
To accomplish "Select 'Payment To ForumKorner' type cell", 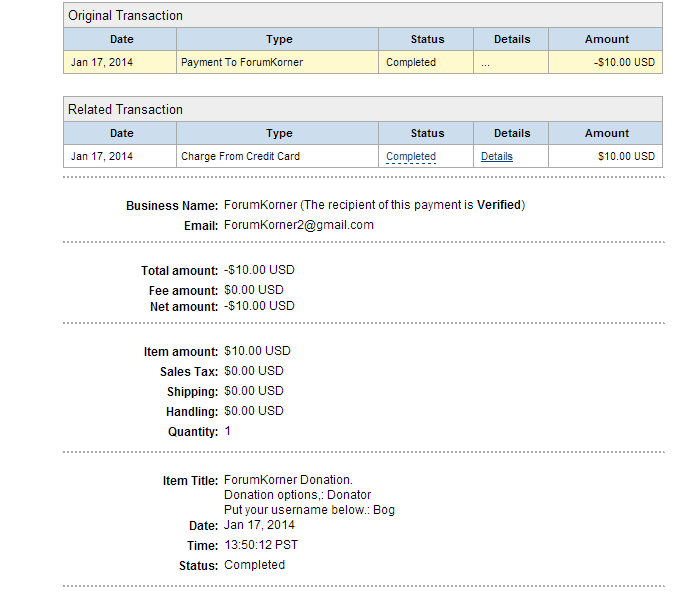I will pos(277,62).
